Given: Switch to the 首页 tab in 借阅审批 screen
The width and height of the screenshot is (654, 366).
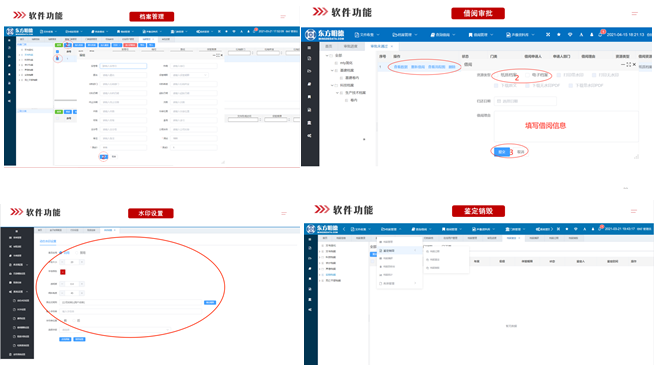Looking at the screenshot, I should coord(329,46).
